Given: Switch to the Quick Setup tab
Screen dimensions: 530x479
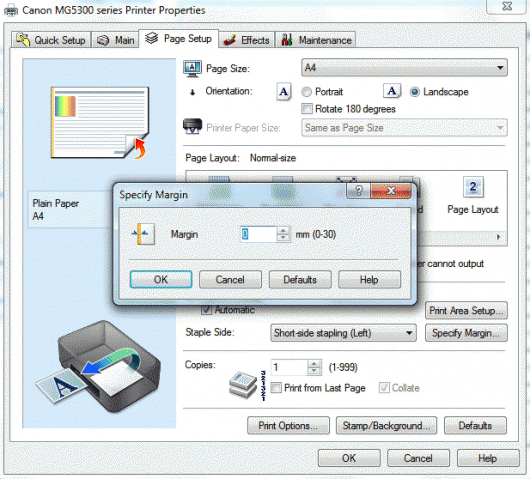Looking at the screenshot, I should click(51, 40).
